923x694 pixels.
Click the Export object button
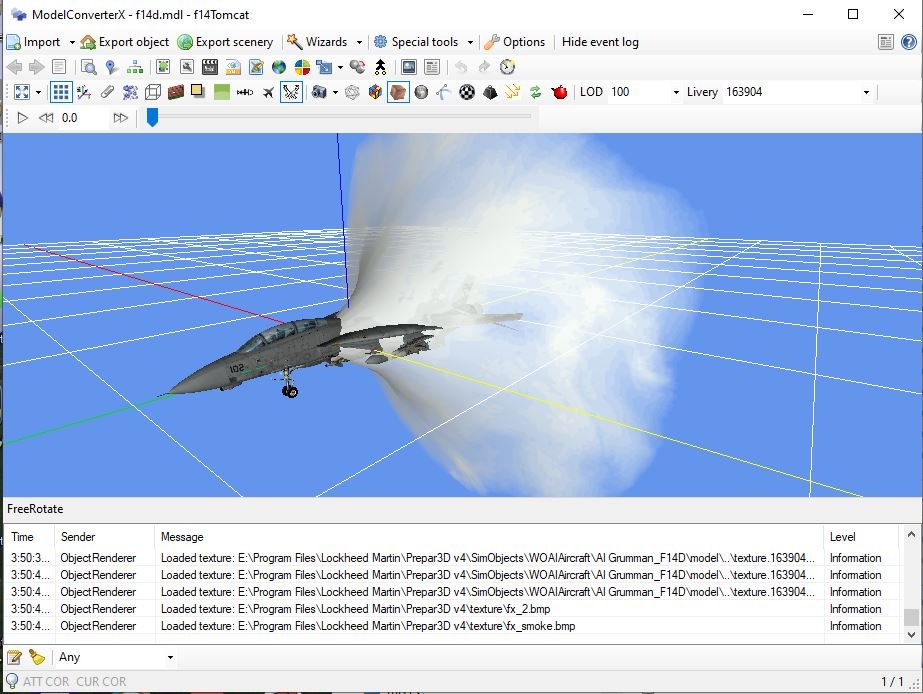[x=124, y=42]
